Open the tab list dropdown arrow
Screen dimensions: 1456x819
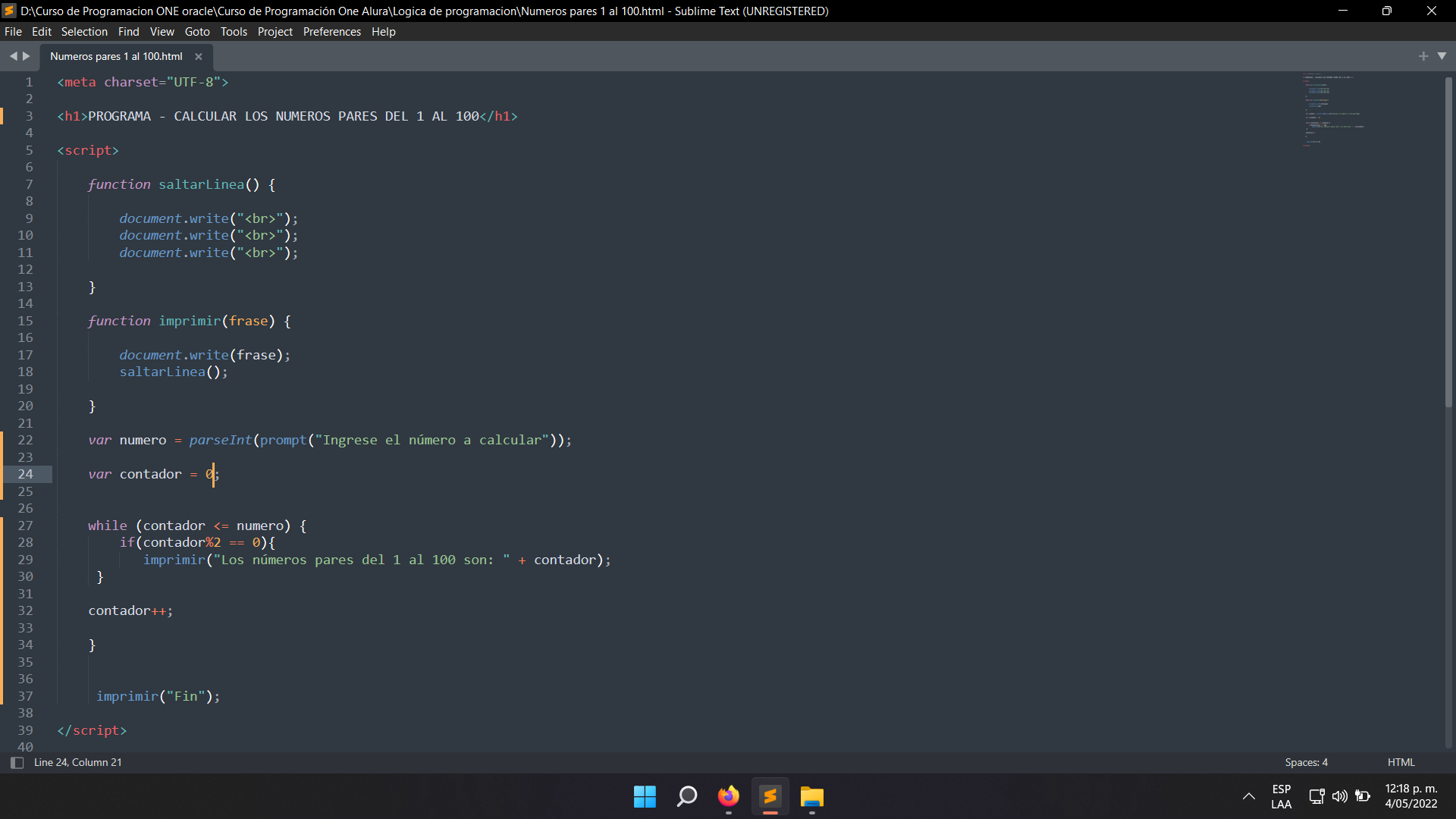[1442, 56]
